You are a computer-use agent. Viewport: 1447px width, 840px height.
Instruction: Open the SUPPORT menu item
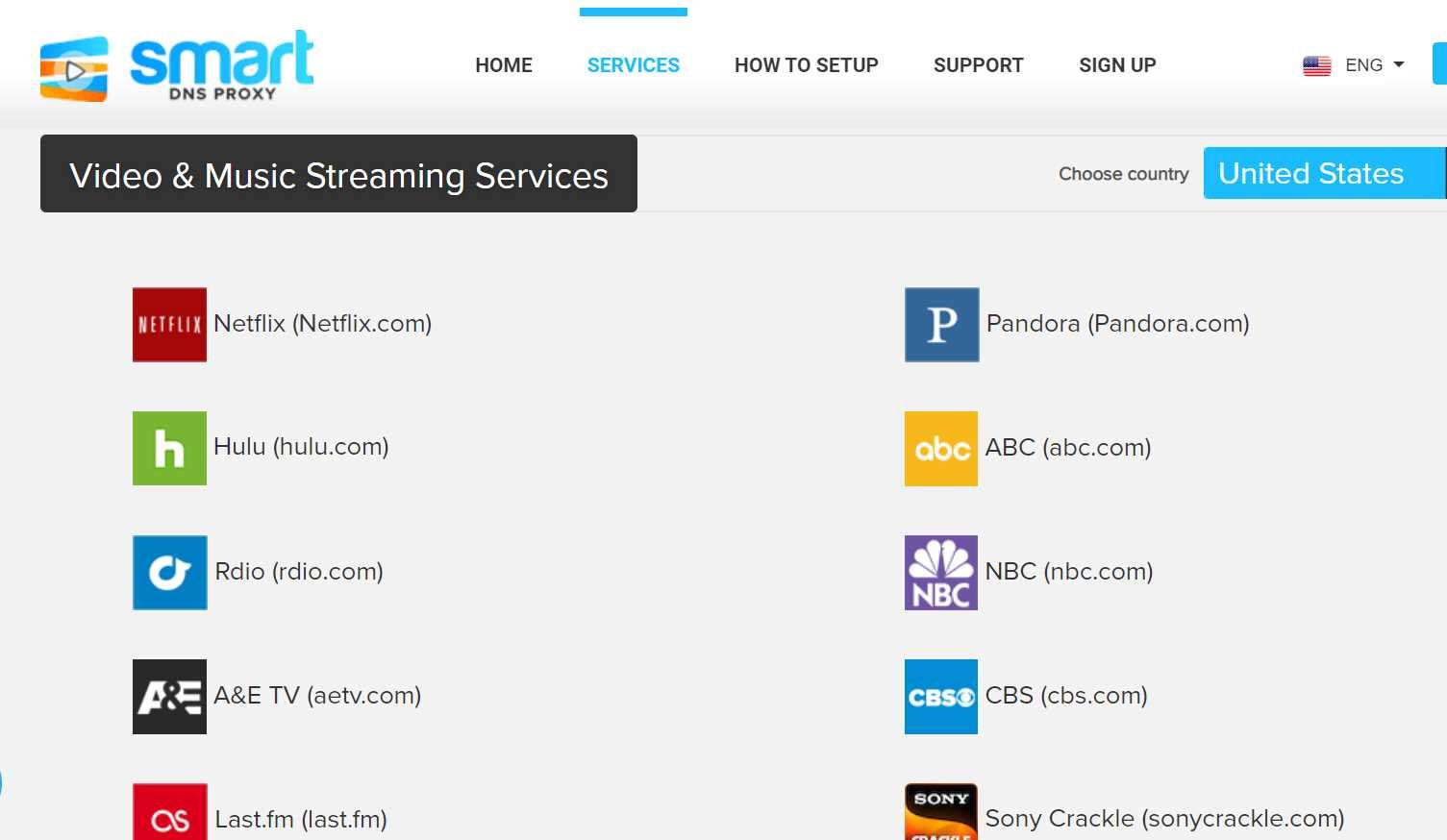click(979, 65)
